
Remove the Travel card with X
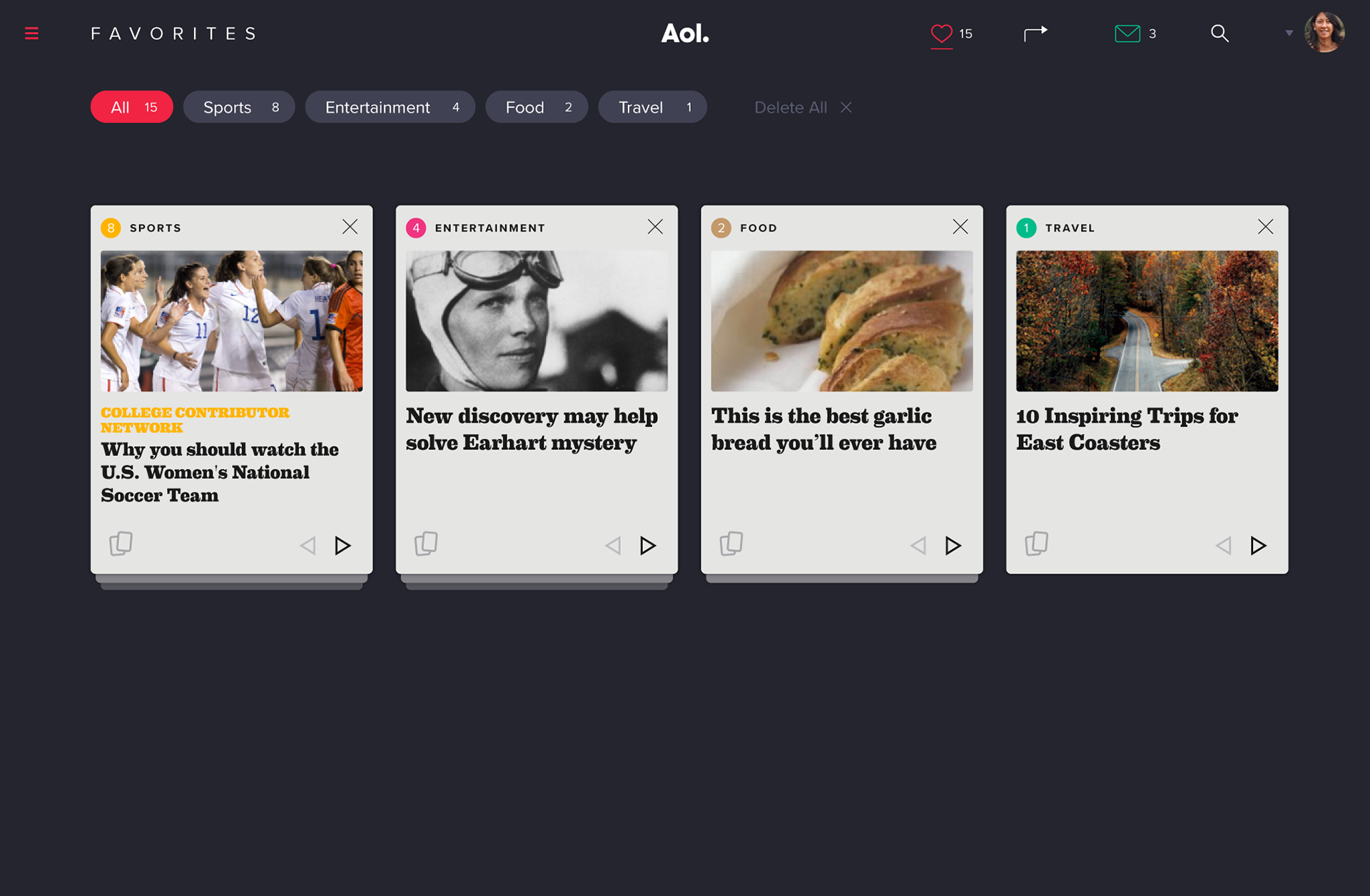[x=1266, y=227]
